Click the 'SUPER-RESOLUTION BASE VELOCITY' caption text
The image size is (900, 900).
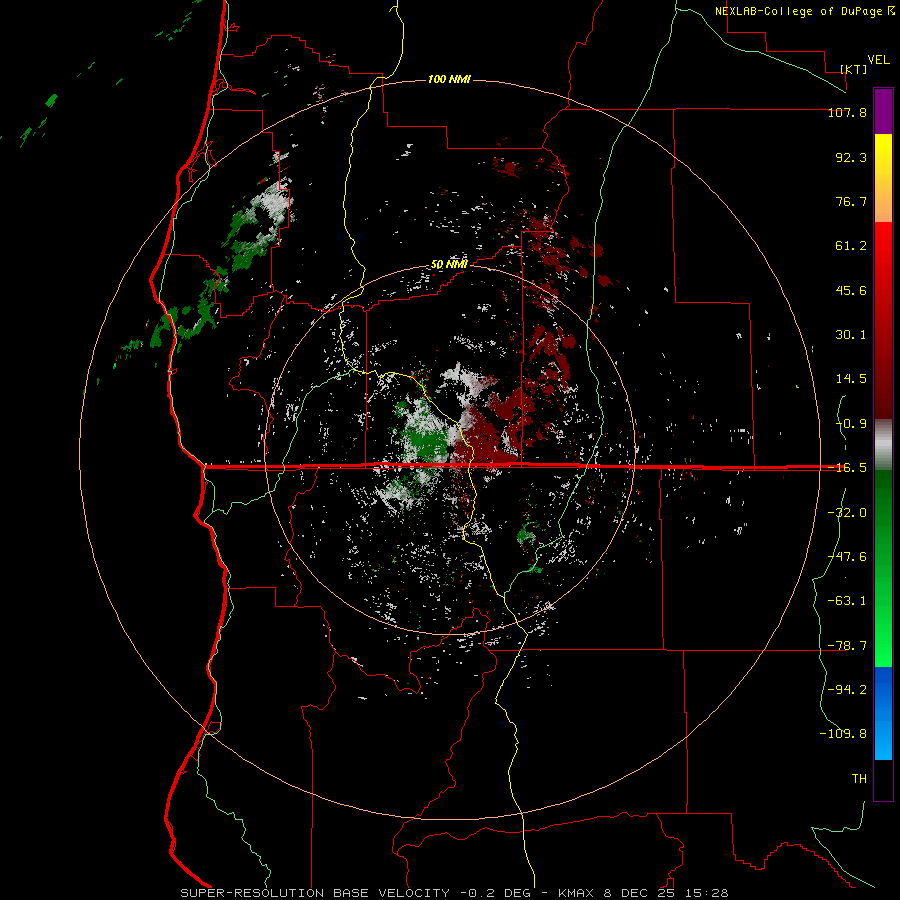[315, 893]
